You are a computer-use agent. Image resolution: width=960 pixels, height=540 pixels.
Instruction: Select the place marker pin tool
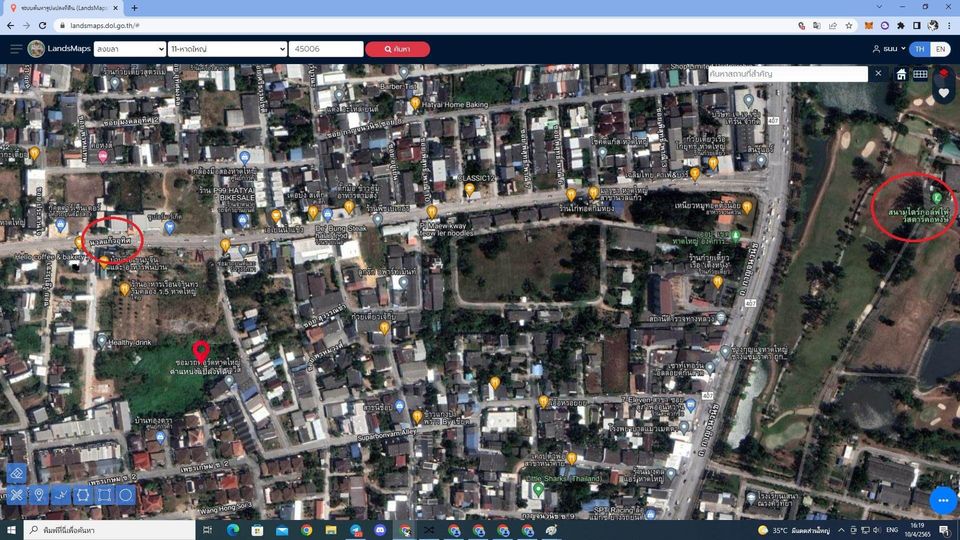39,495
